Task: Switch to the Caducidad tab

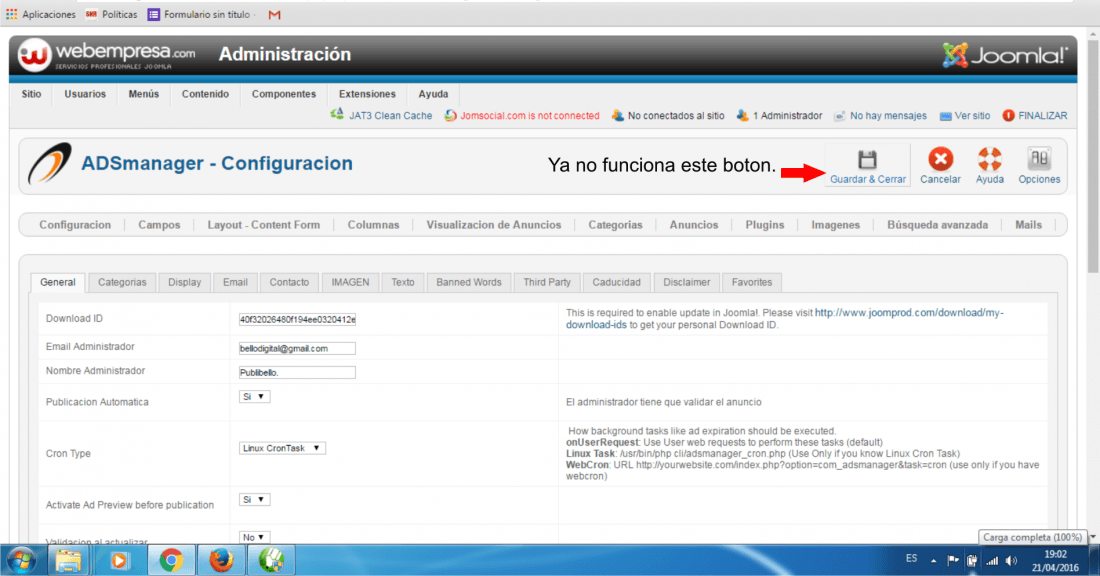Action: pos(616,282)
